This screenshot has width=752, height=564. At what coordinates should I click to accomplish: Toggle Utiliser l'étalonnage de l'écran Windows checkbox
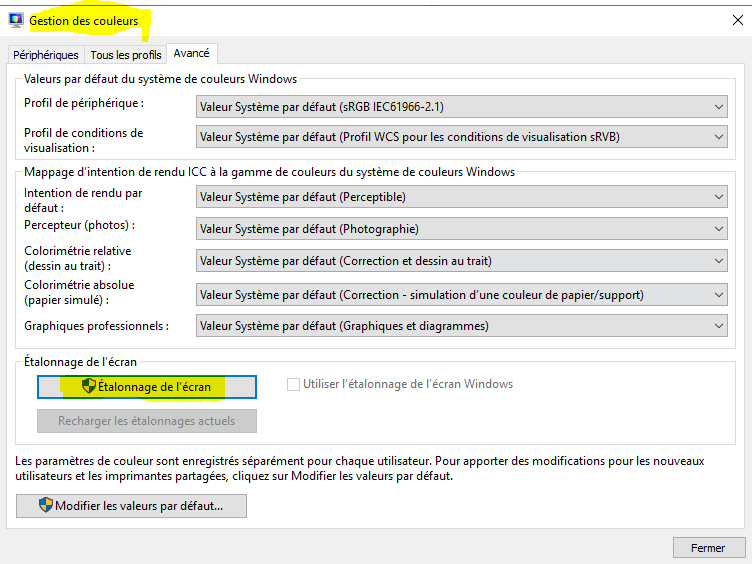pos(293,384)
